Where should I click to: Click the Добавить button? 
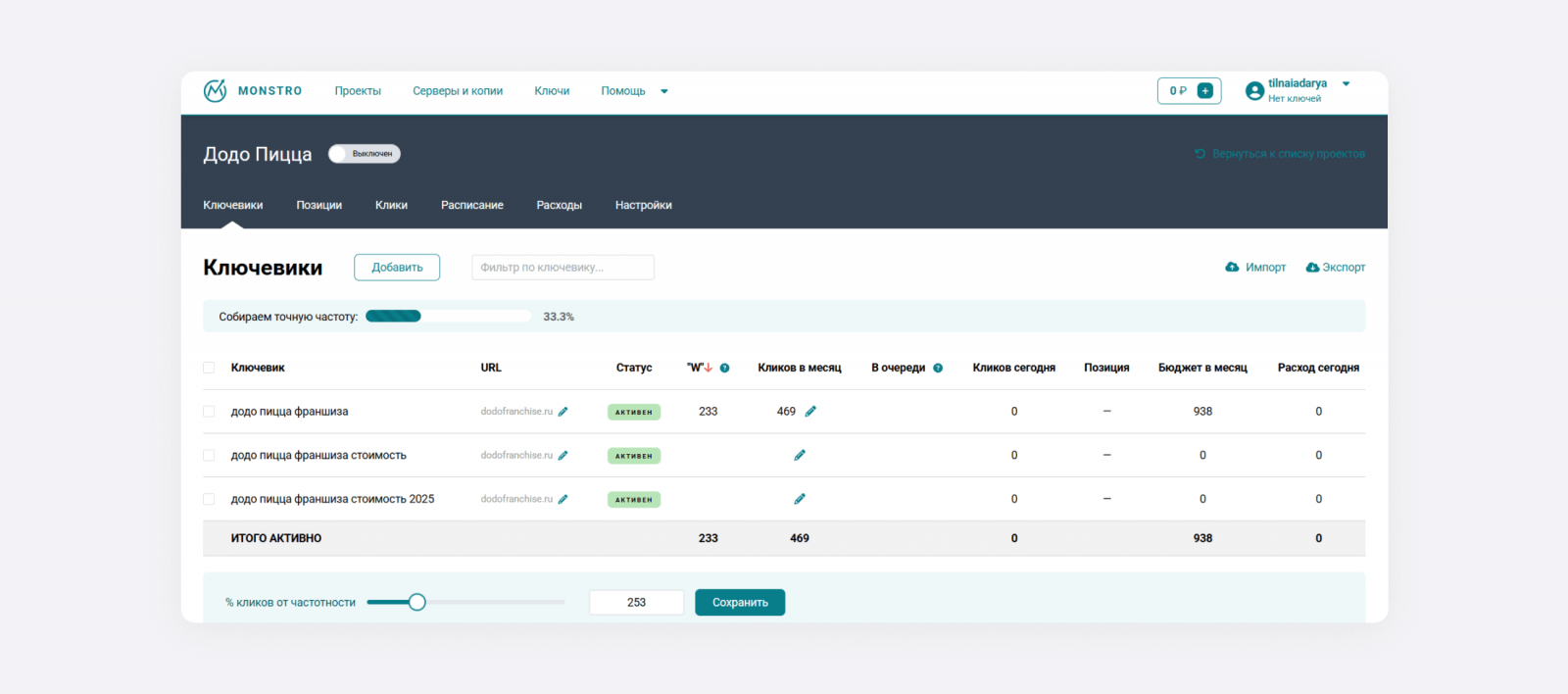tap(397, 268)
